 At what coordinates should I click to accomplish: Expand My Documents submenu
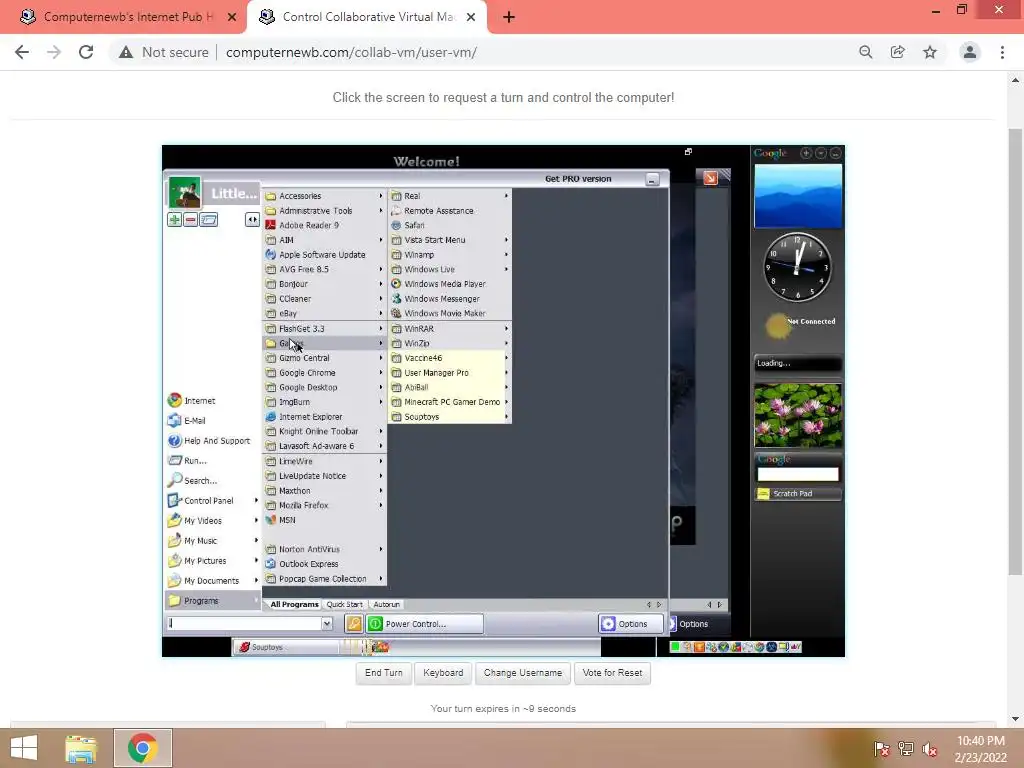(212, 581)
